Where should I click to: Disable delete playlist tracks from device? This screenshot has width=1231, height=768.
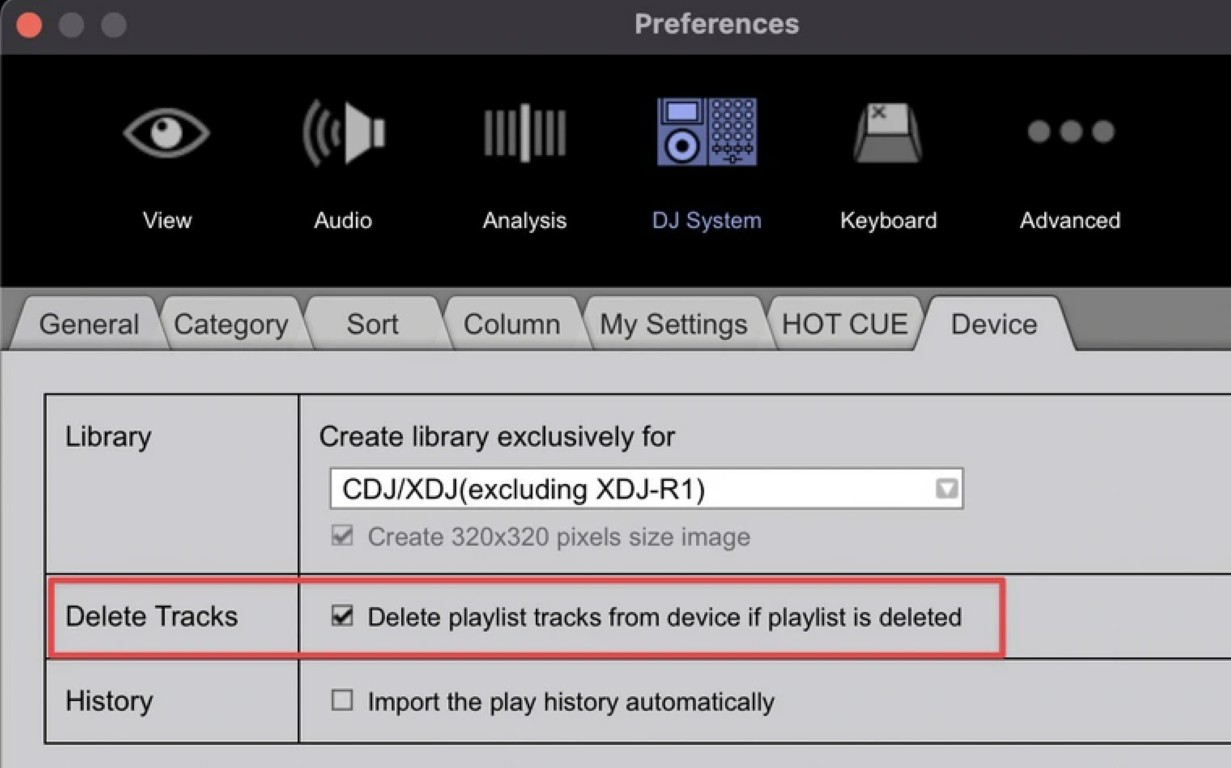click(342, 616)
